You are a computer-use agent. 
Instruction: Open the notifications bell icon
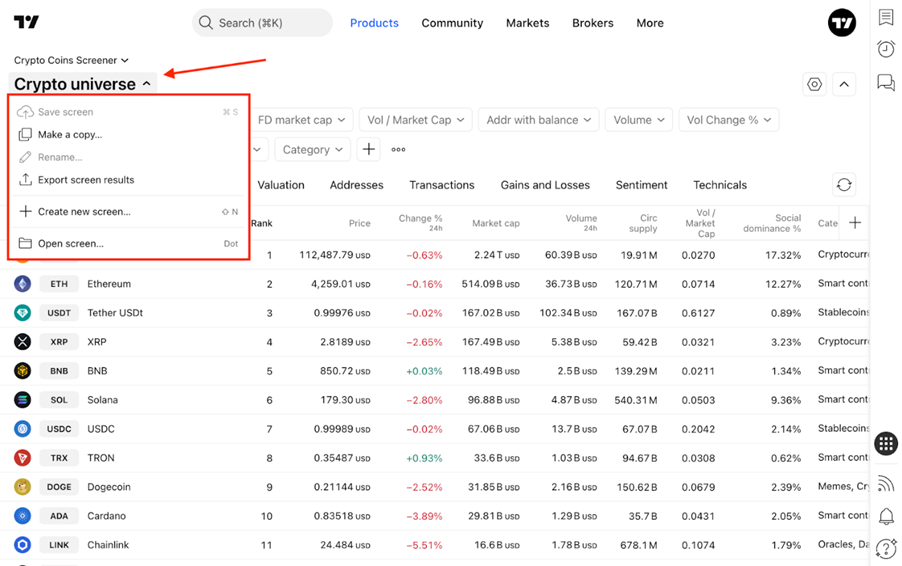tap(886, 516)
